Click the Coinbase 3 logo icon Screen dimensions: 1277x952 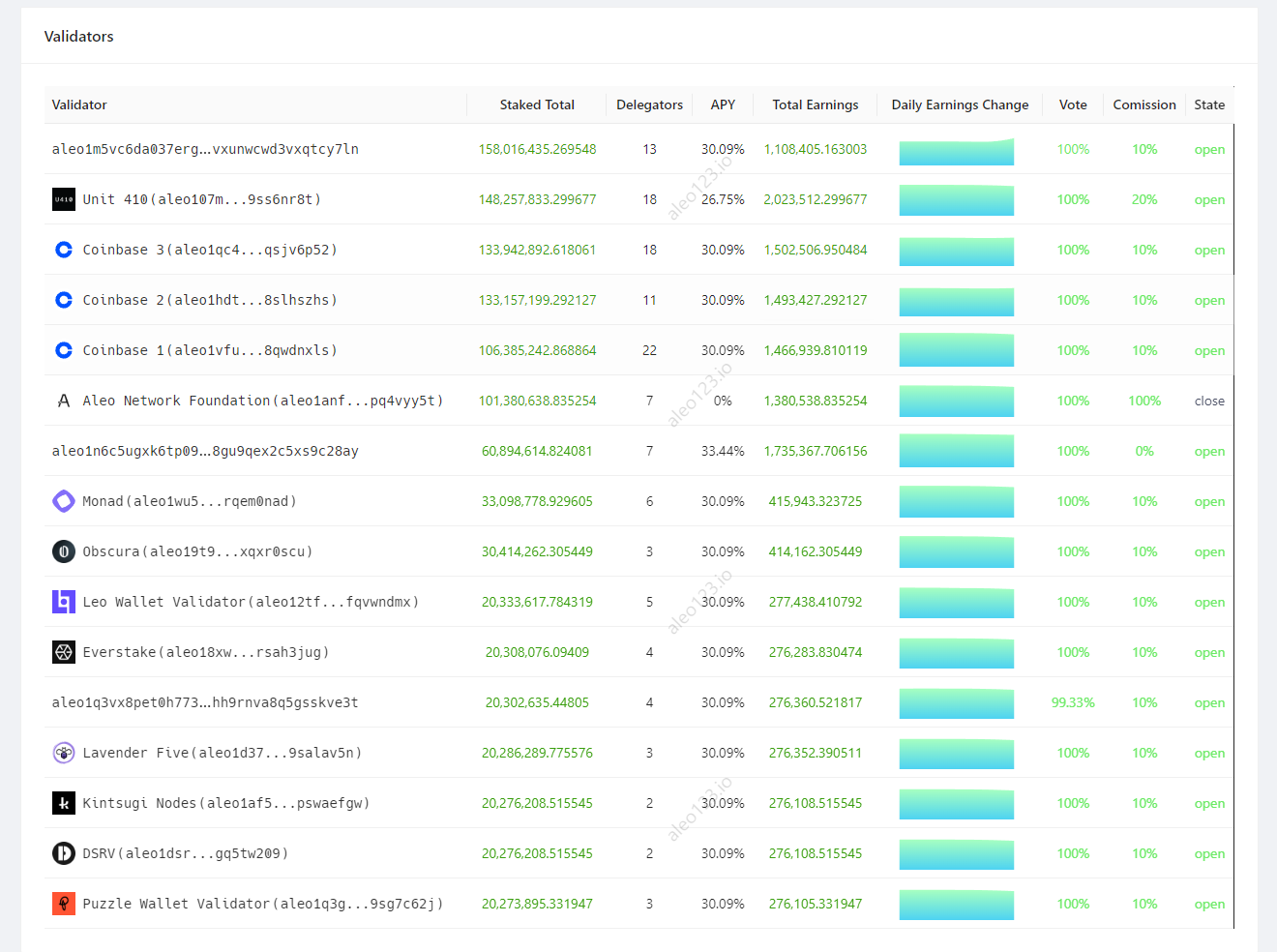tap(64, 250)
